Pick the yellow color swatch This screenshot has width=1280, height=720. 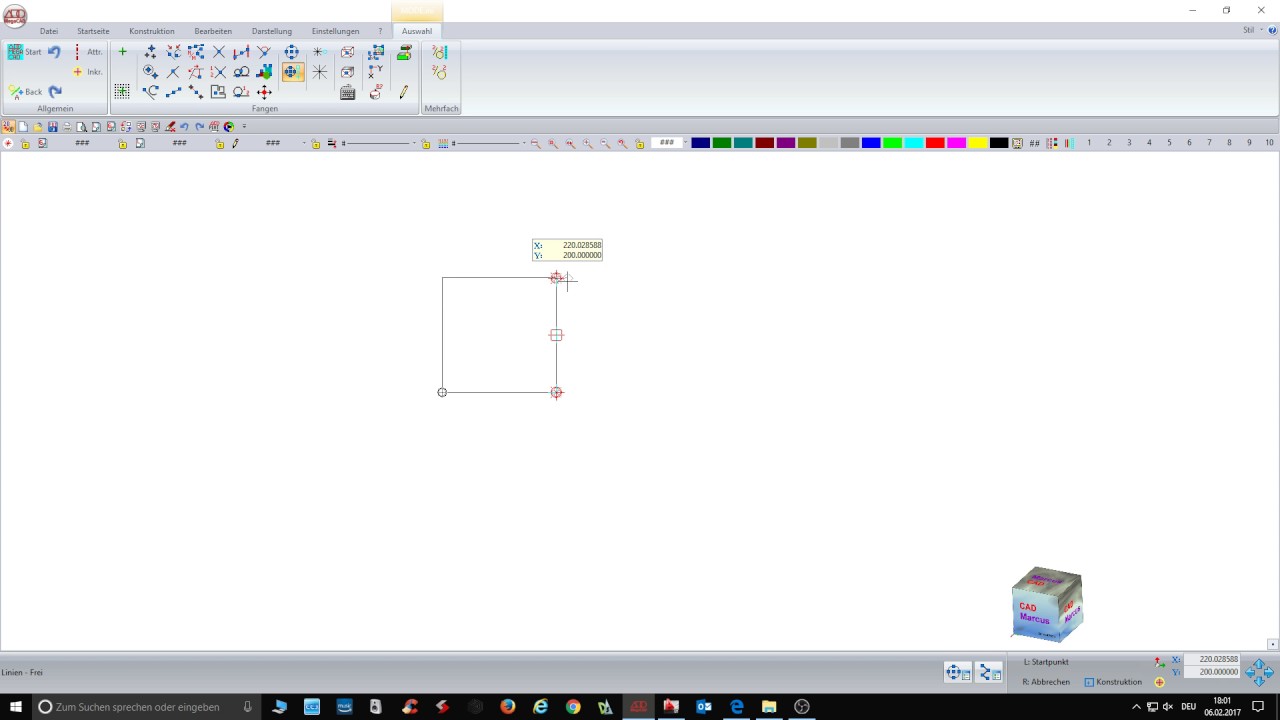pyautogui.click(x=978, y=143)
